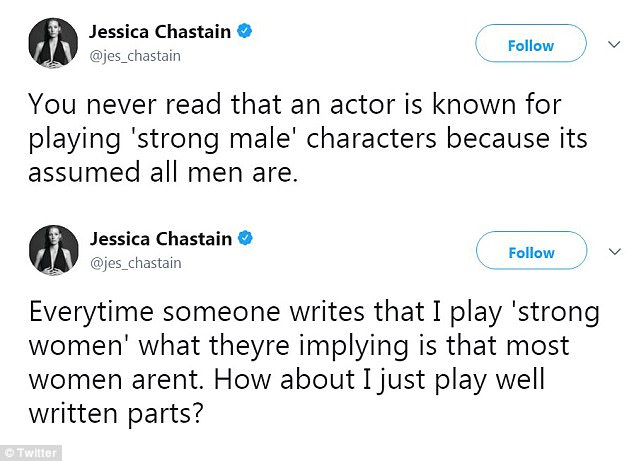
Task: Click the text line 'You never read that an actor'
Action: point(295,104)
